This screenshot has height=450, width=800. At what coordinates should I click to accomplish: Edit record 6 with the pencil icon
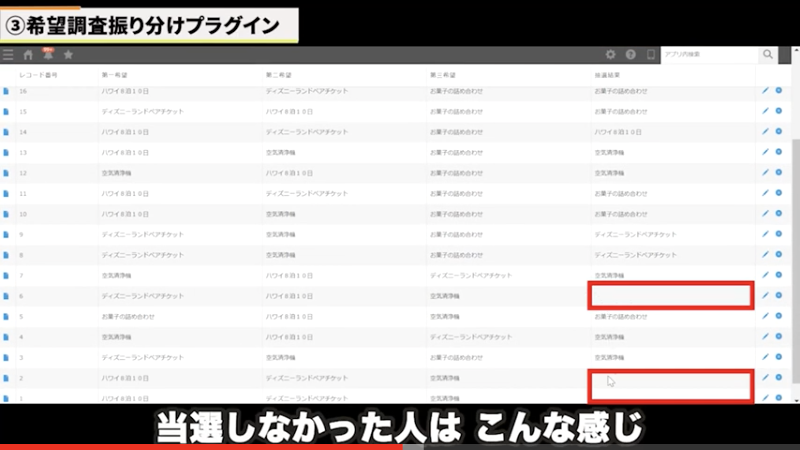tap(765, 295)
